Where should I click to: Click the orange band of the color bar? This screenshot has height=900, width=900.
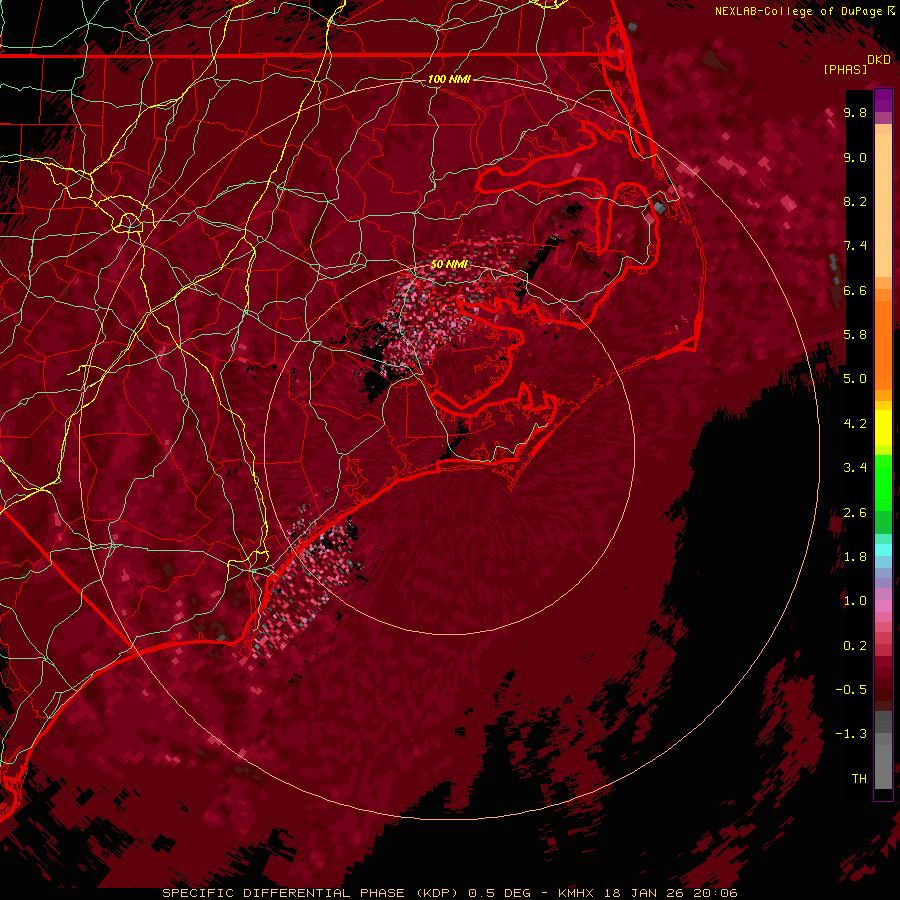point(883,344)
